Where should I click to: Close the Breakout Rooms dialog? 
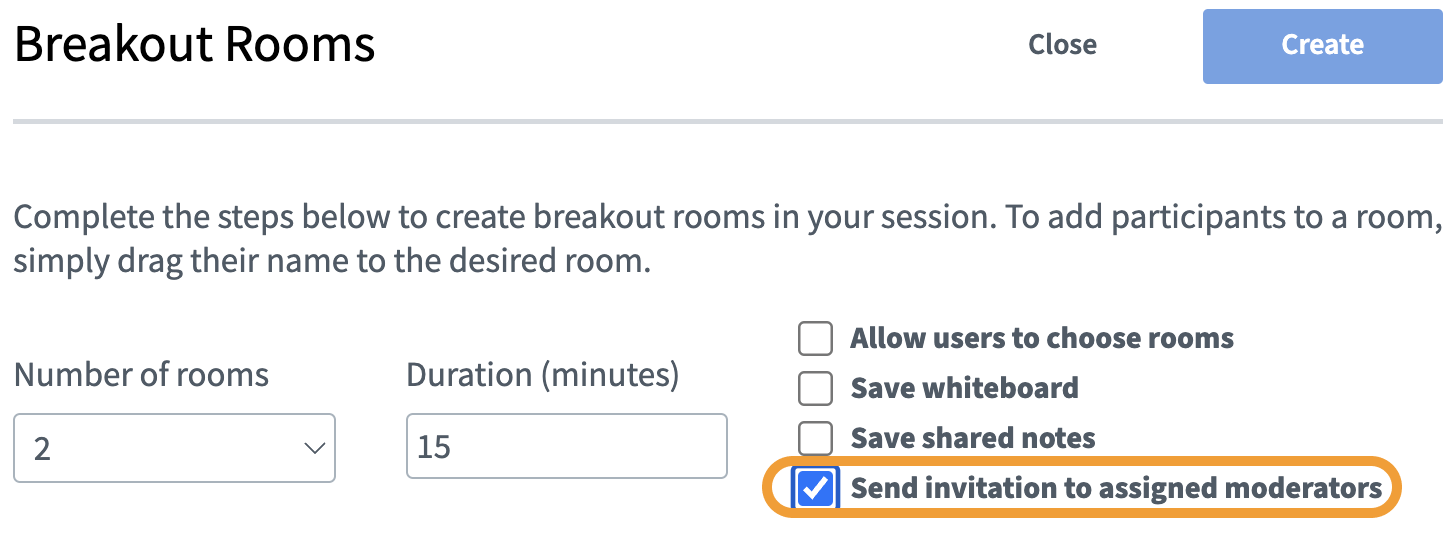pos(1062,46)
